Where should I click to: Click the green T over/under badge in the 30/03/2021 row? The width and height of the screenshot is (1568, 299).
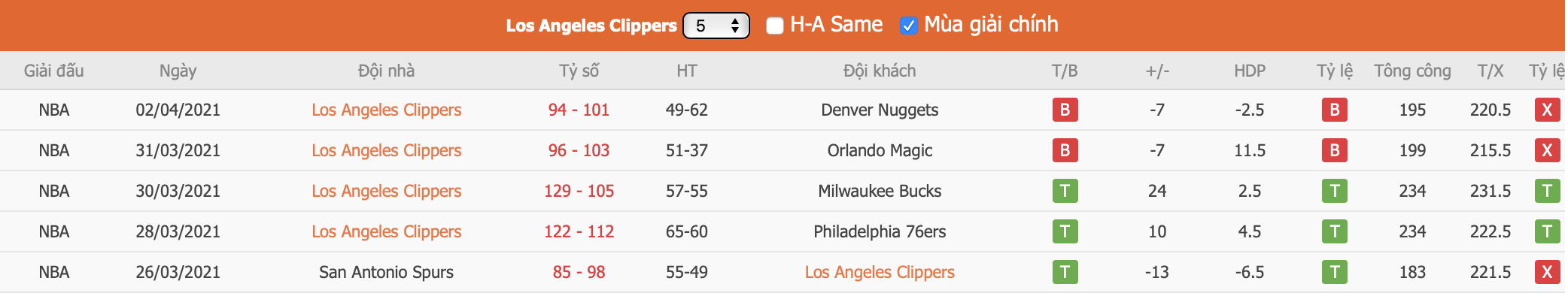point(1547,191)
